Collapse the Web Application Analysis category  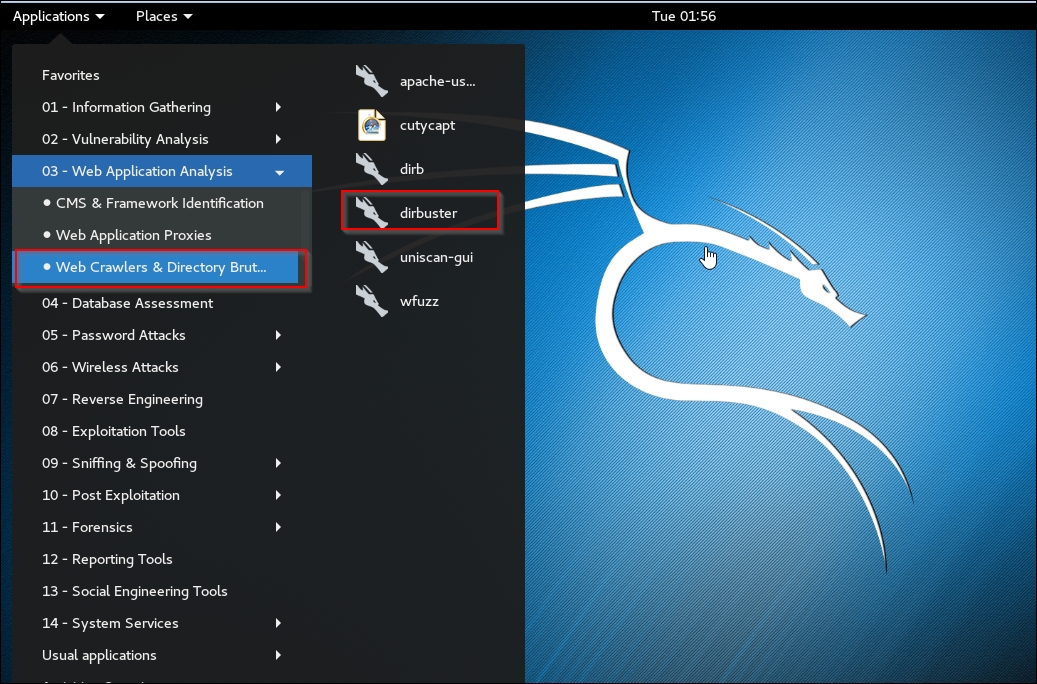pyautogui.click(x=279, y=172)
